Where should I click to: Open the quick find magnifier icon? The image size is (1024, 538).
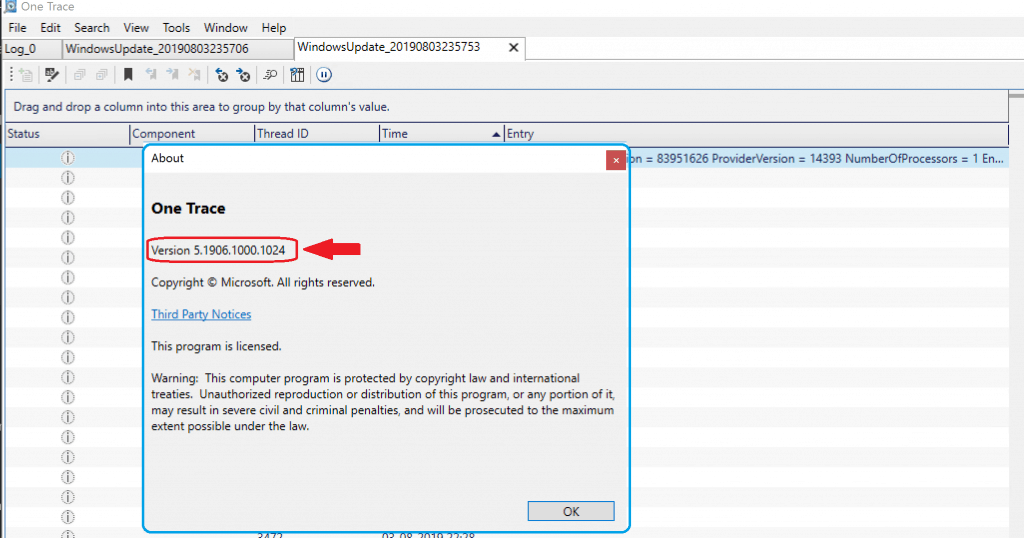(x=270, y=75)
